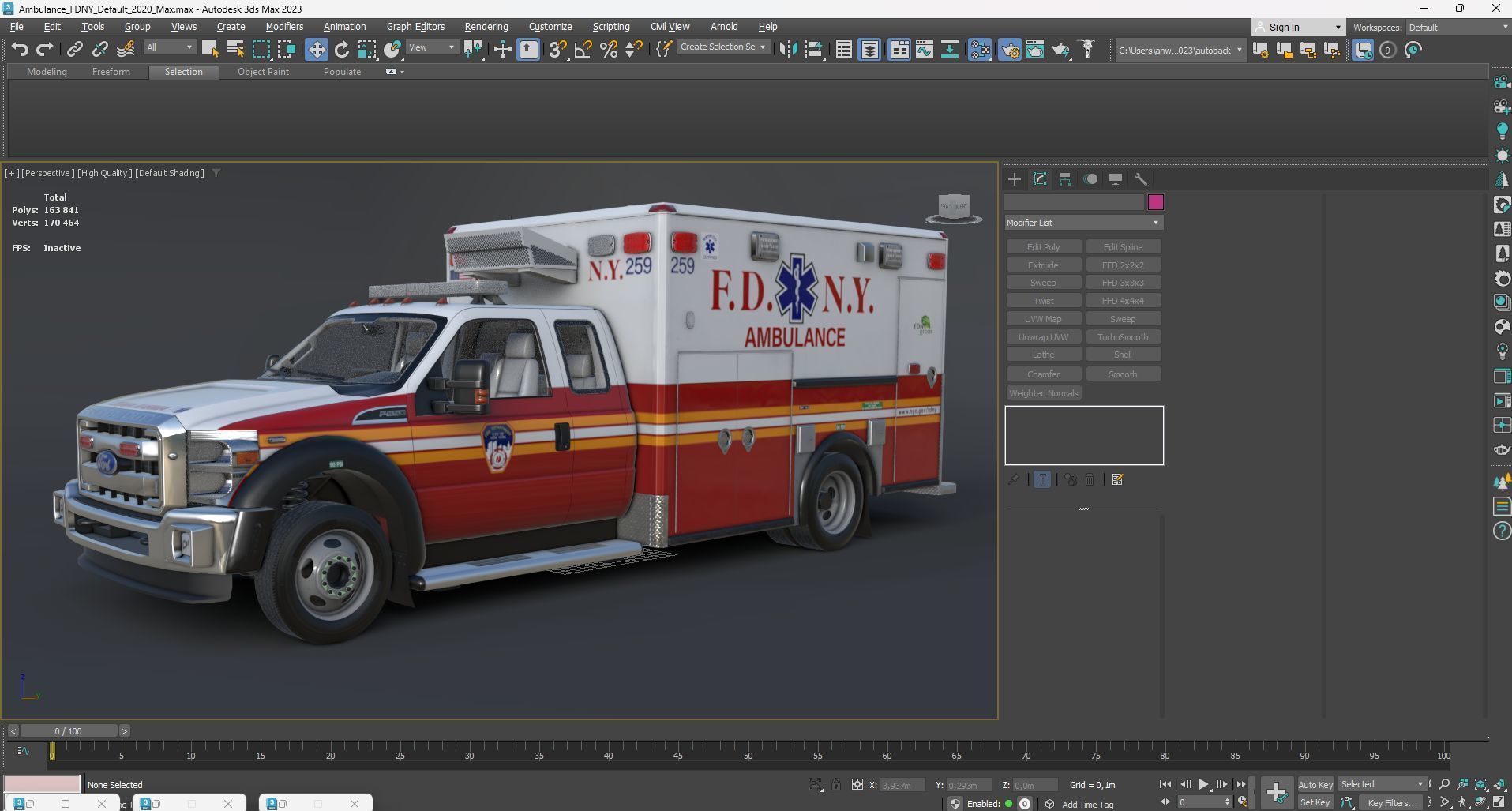Click the time slider 0 / 100 thumb
This screenshot has height=811, width=1512.
(x=69, y=731)
